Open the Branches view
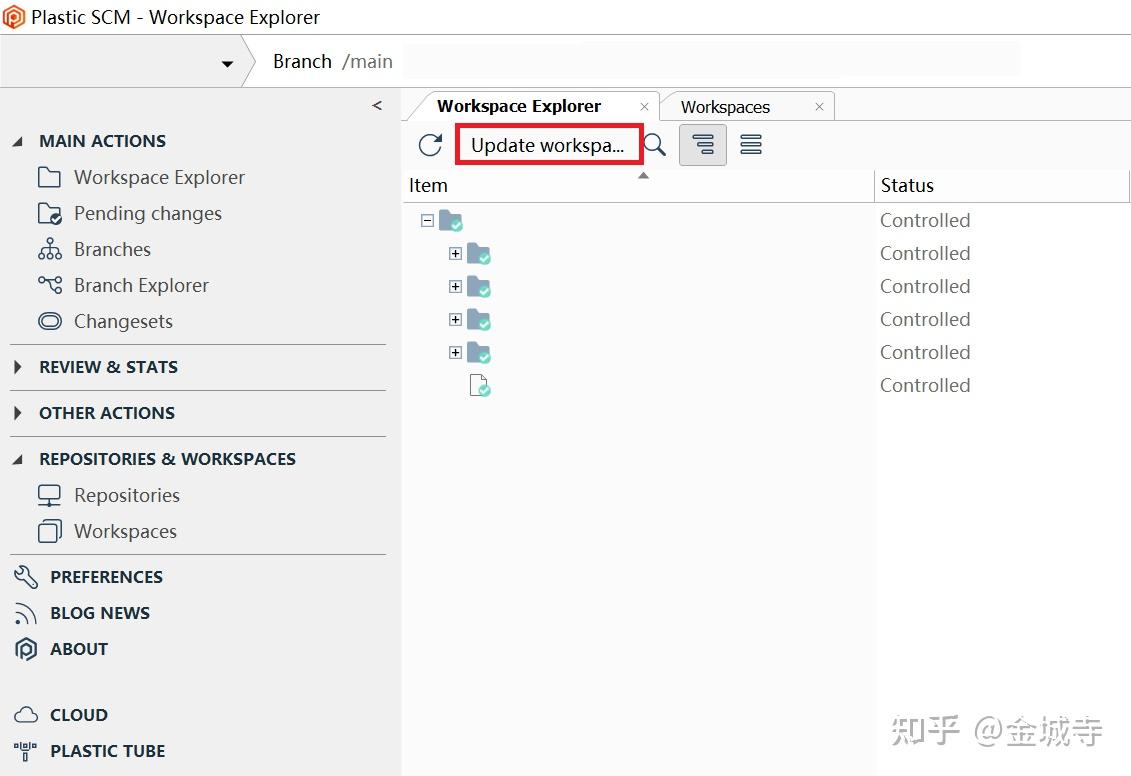The height and width of the screenshot is (776, 1131). (113, 250)
